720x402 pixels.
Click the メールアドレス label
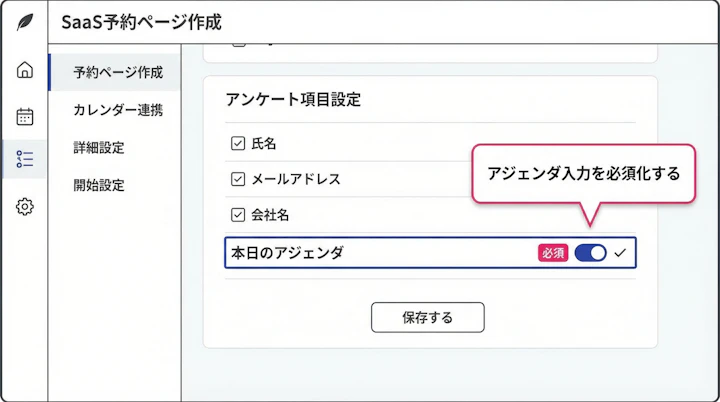click(x=296, y=179)
